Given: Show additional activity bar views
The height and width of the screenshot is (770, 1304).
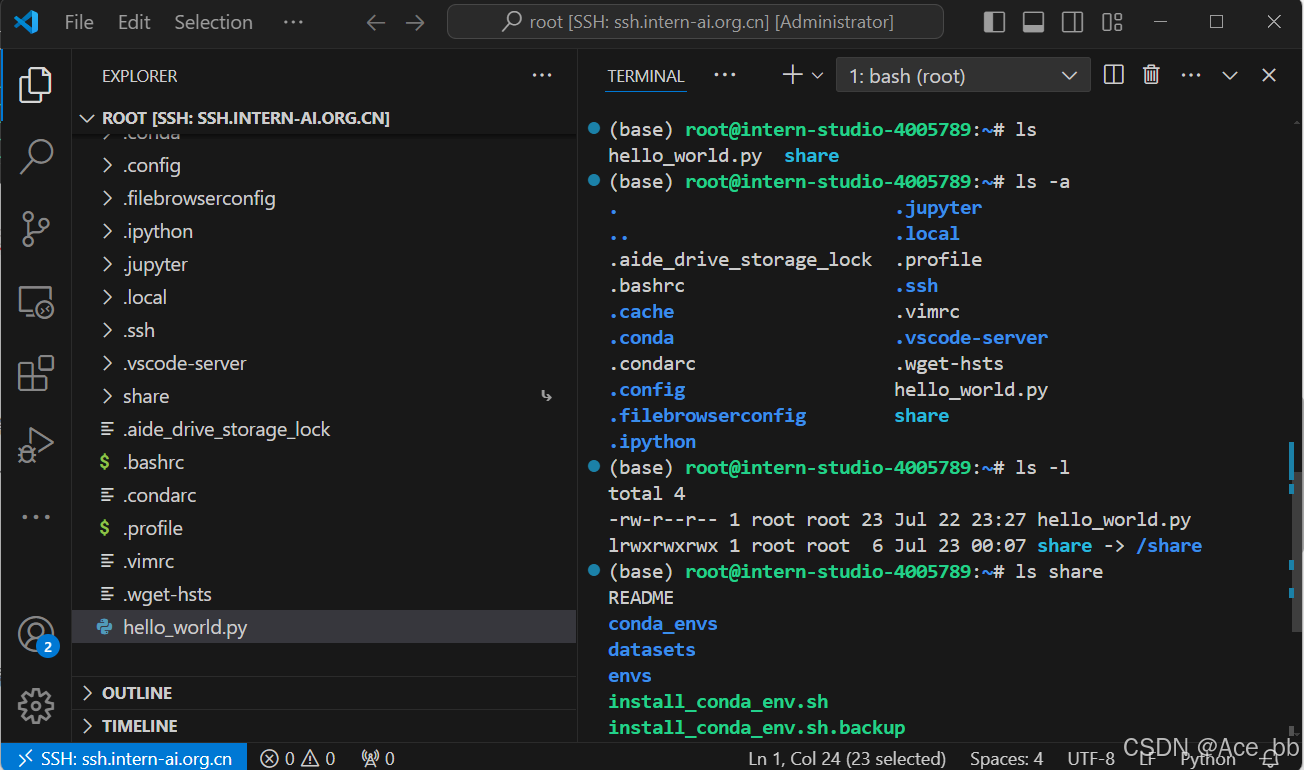Looking at the screenshot, I should coord(35,517).
